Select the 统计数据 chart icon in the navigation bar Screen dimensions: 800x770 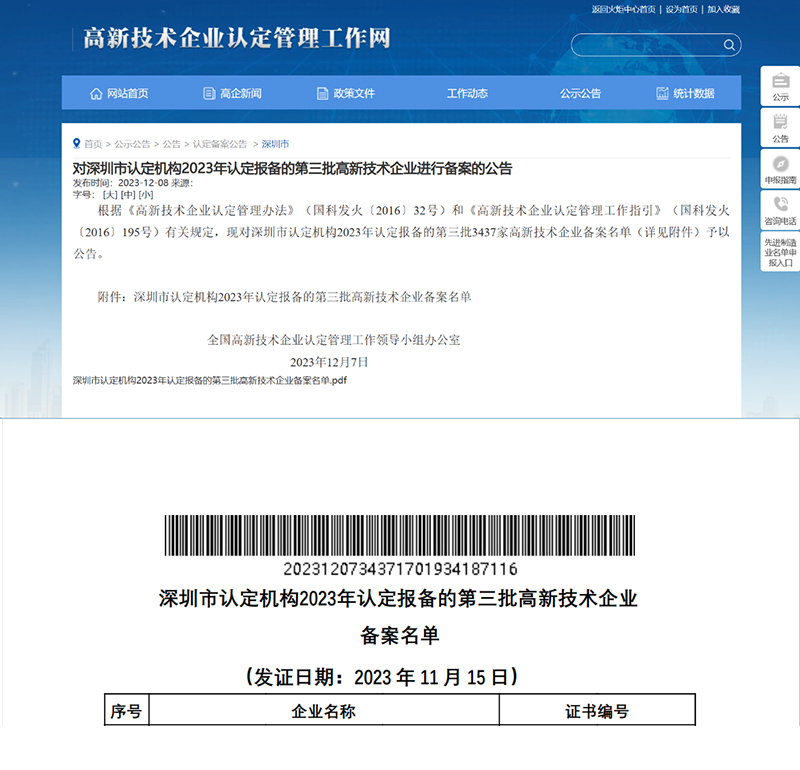(661, 92)
